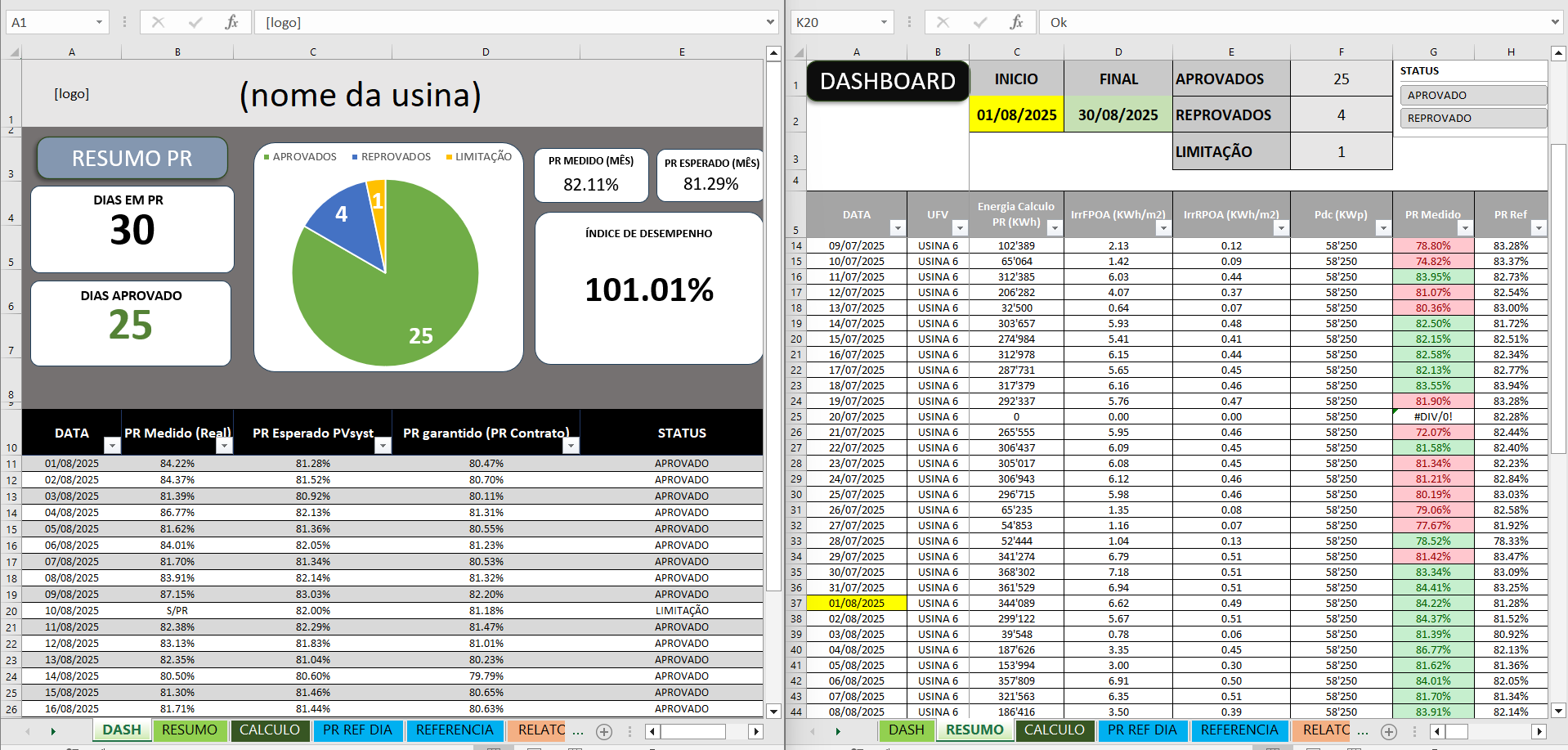The width and height of the screenshot is (1568, 750).
Task: Click the right sheet-navigation arrow in left workbook
Action: (53, 730)
